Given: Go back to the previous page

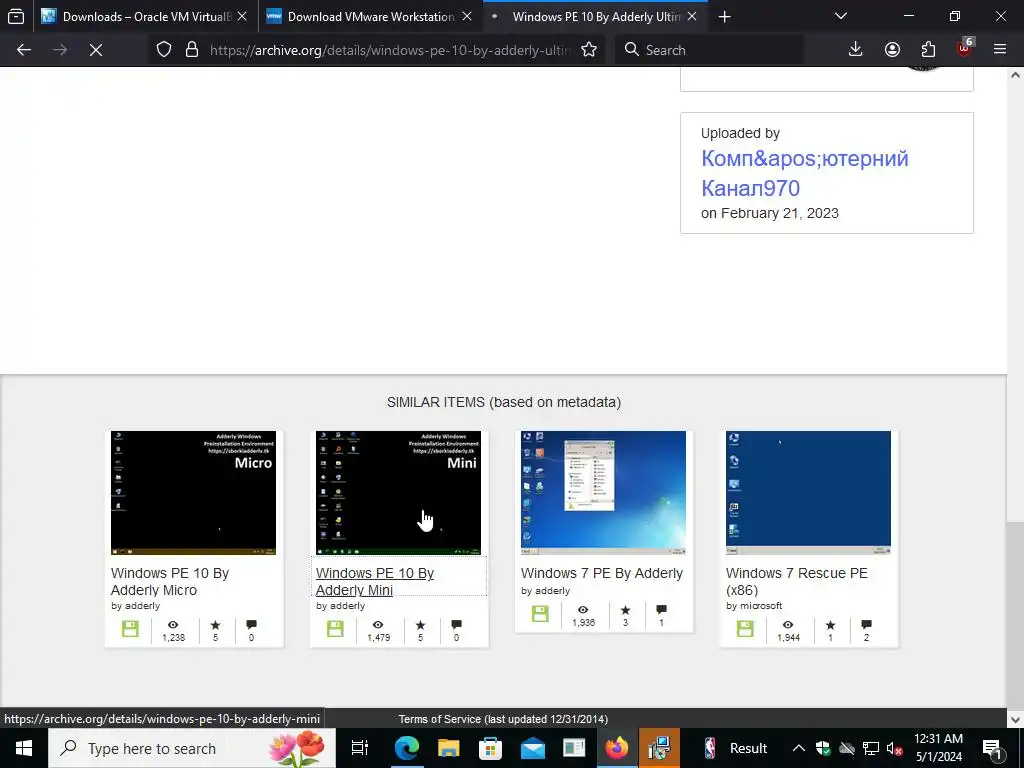Looking at the screenshot, I should coord(24,50).
